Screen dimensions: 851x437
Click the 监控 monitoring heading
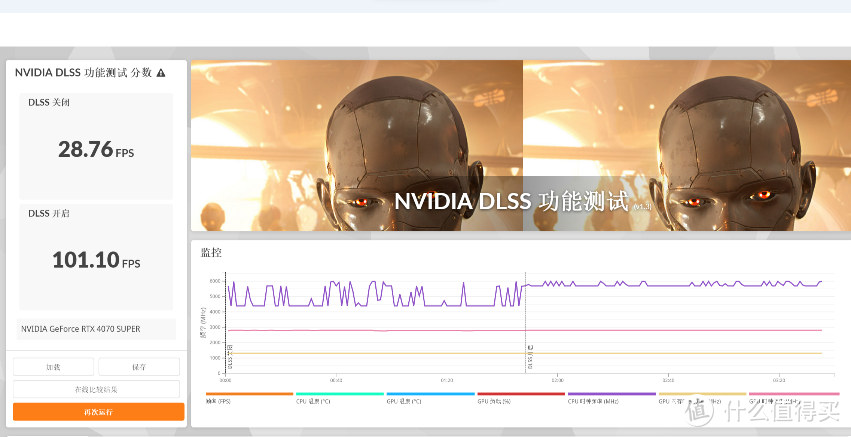click(x=211, y=252)
